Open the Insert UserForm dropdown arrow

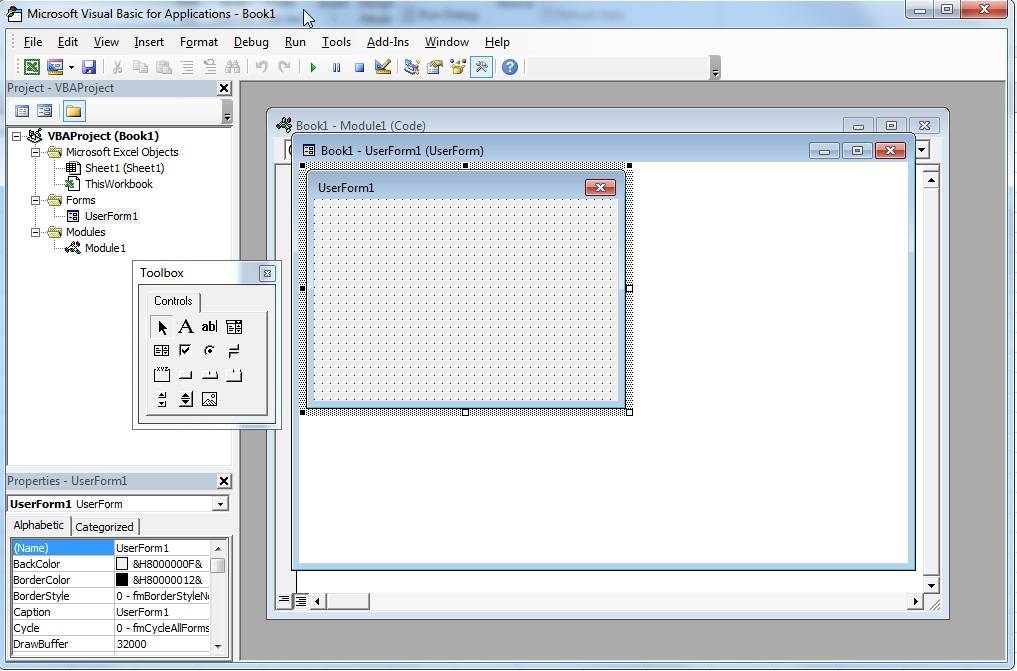[x=71, y=67]
